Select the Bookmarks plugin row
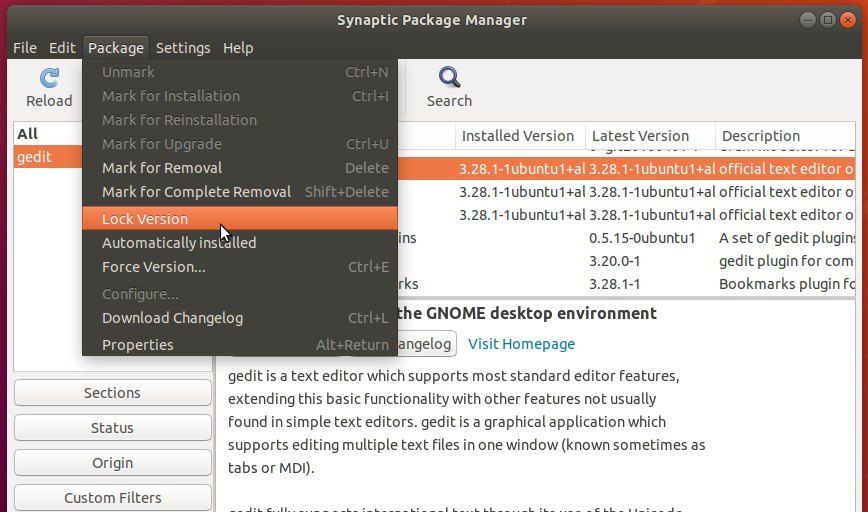 626,284
